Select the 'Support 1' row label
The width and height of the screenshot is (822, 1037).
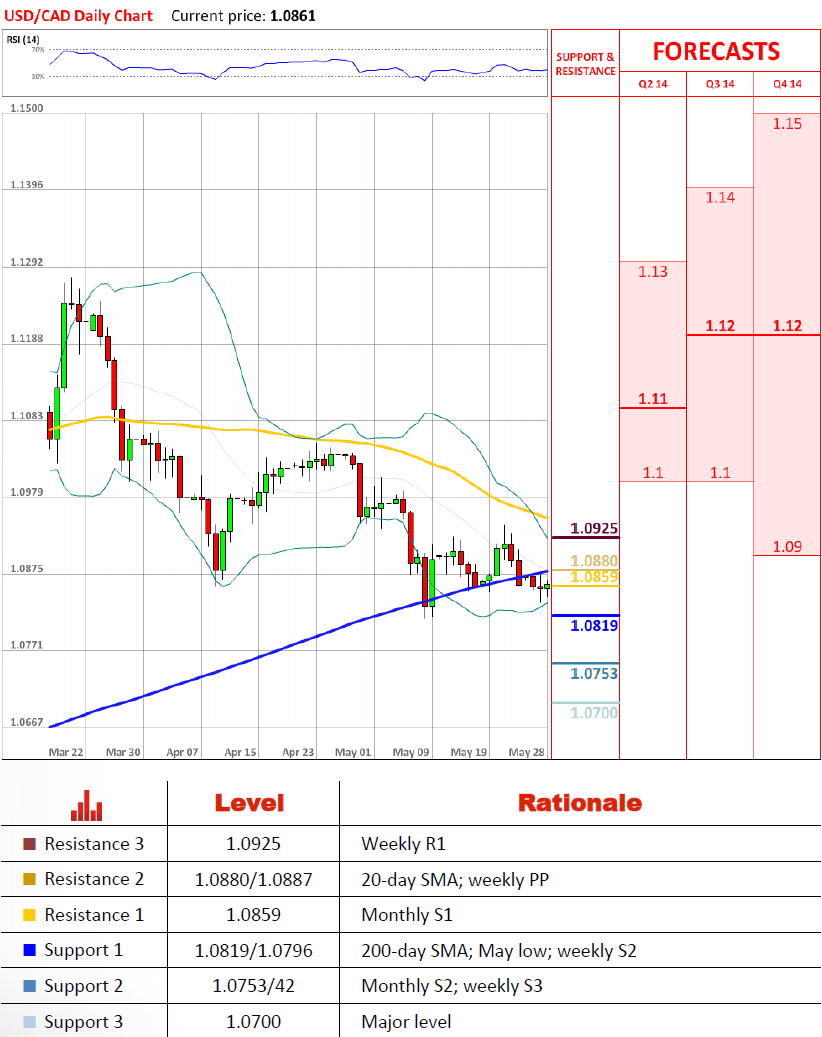click(x=83, y=950)
